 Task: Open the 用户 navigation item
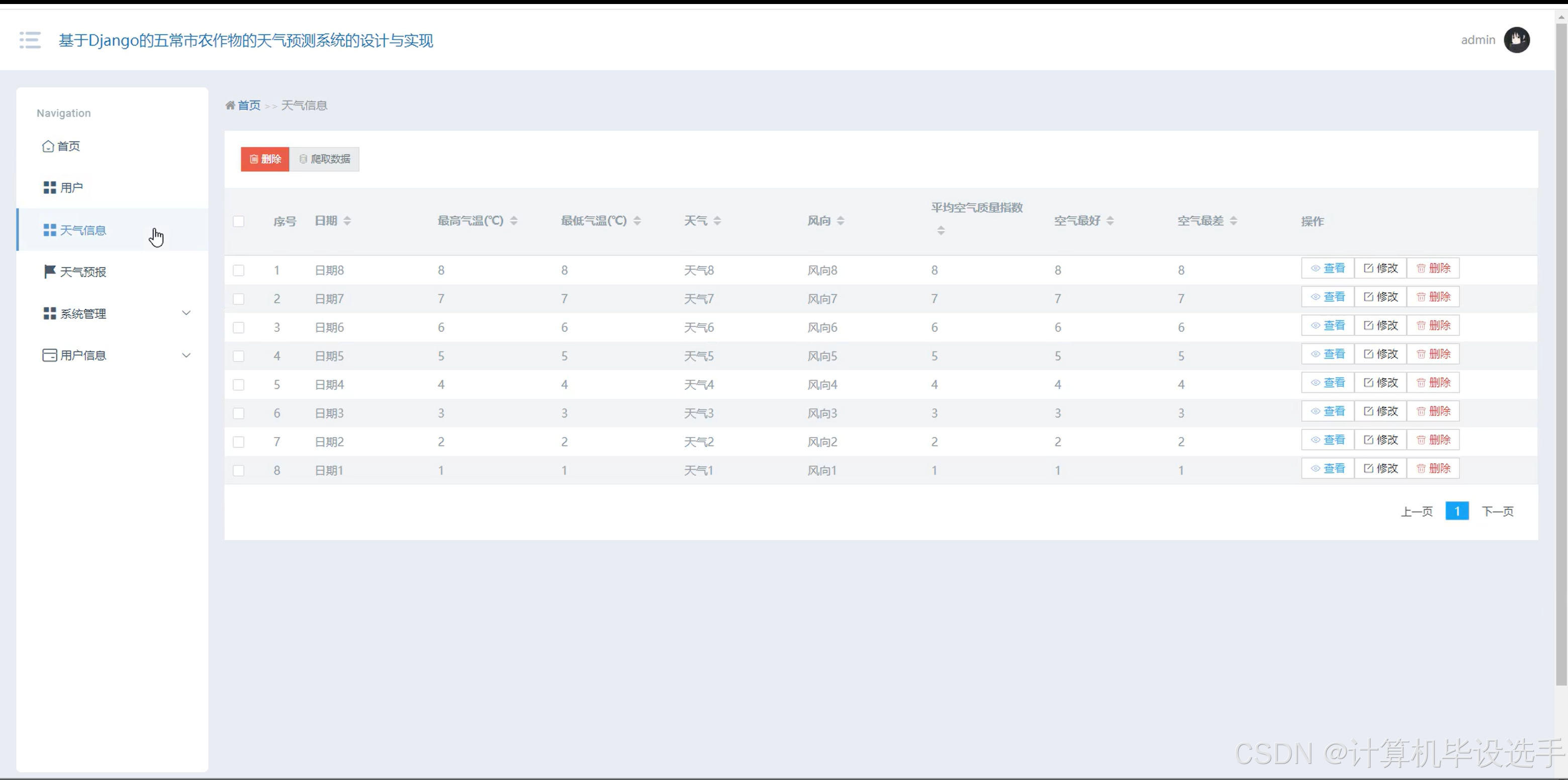point(71,188)
